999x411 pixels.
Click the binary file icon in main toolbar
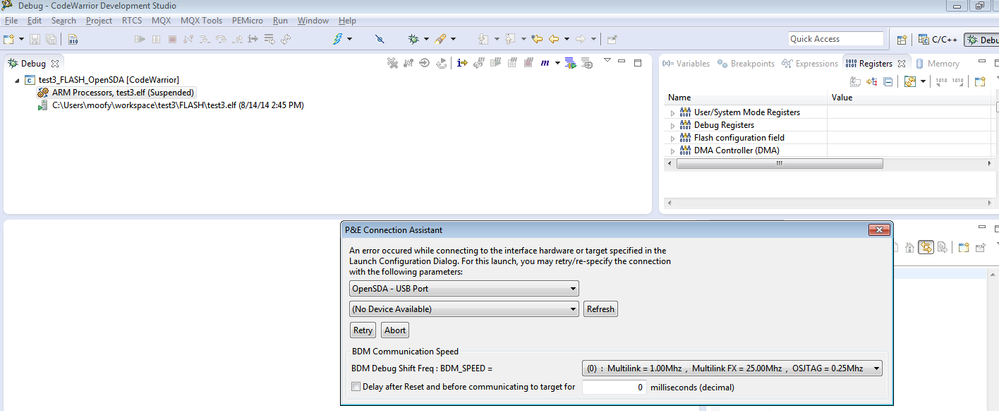click(x=73, y=39)
